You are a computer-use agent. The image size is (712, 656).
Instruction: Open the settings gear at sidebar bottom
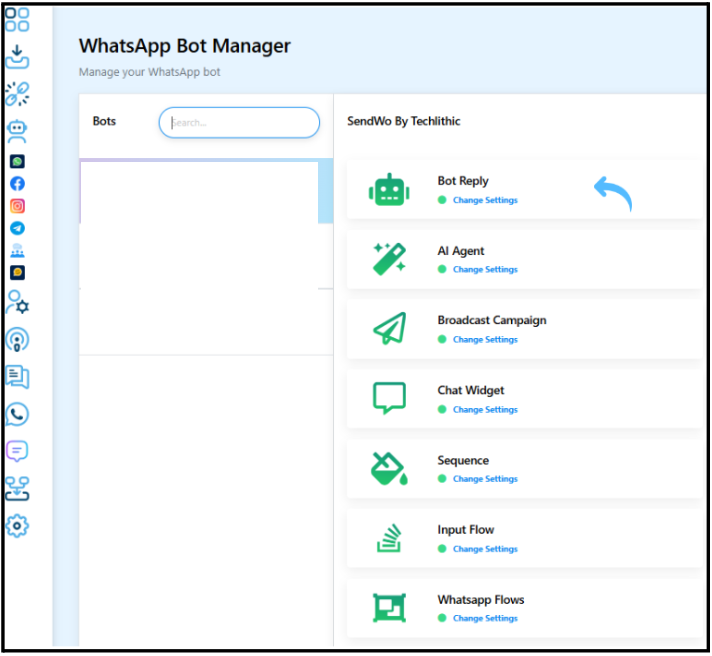pyautogui.click(x=17, y=526)
